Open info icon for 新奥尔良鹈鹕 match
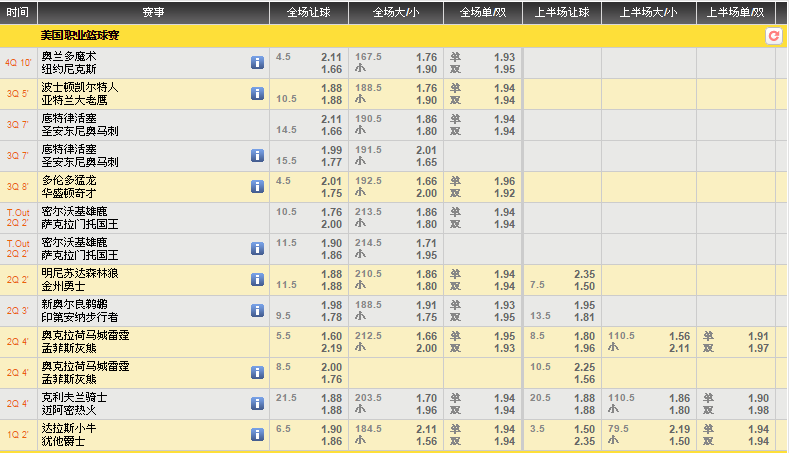This screenshot has width=792, height=453. [257, 310]
